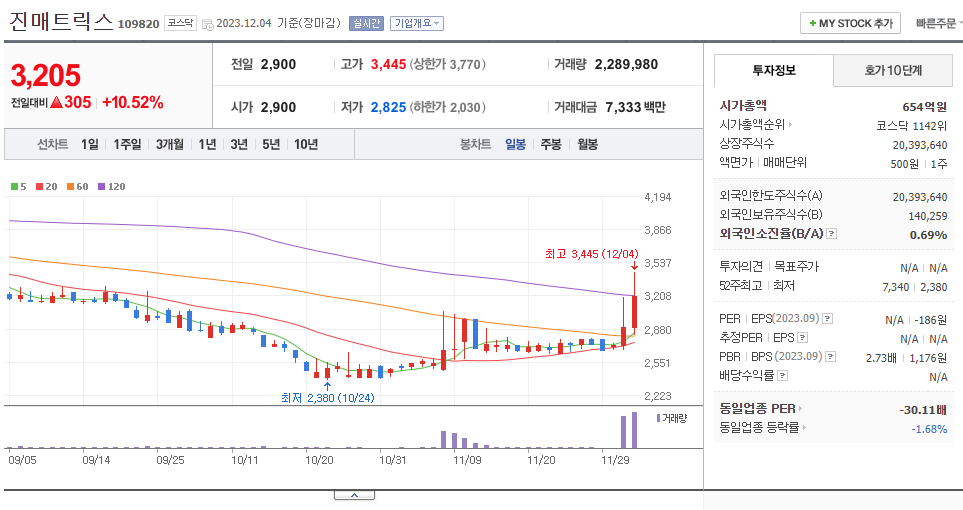Viewport: 963px width, 510px height.
Task: Click the 거래량 value 2,289,980
Action: [x=626, y=64]
